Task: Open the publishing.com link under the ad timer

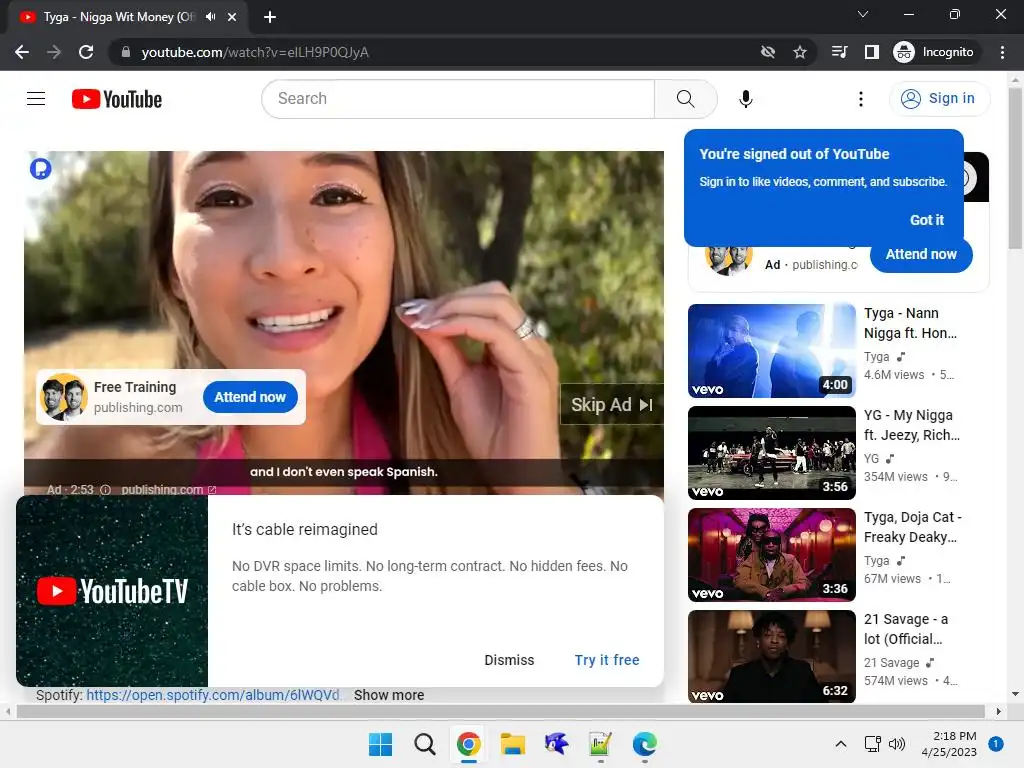Action: pos(168,490)
